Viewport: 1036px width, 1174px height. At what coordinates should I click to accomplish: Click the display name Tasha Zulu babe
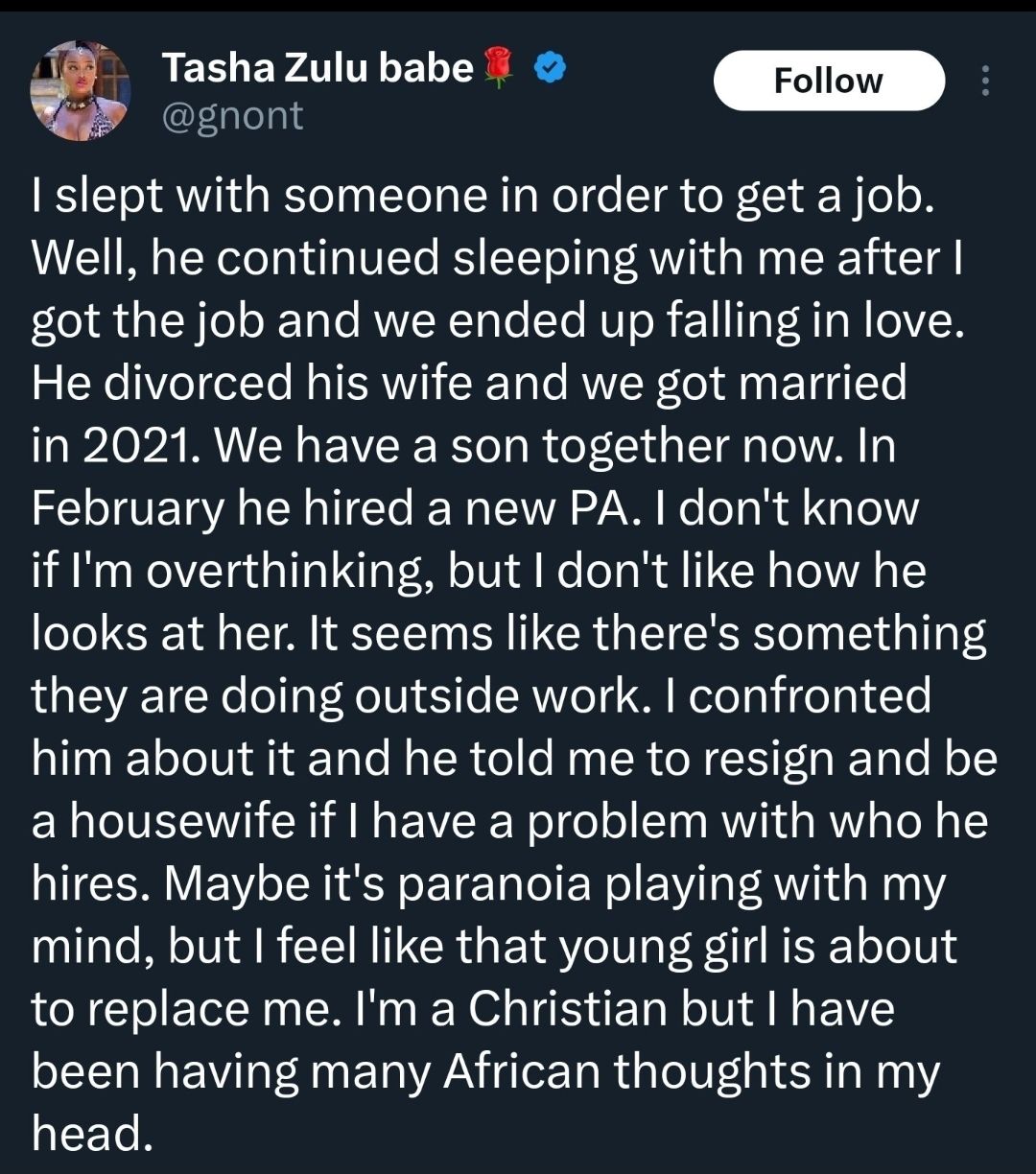click(318, 68)
